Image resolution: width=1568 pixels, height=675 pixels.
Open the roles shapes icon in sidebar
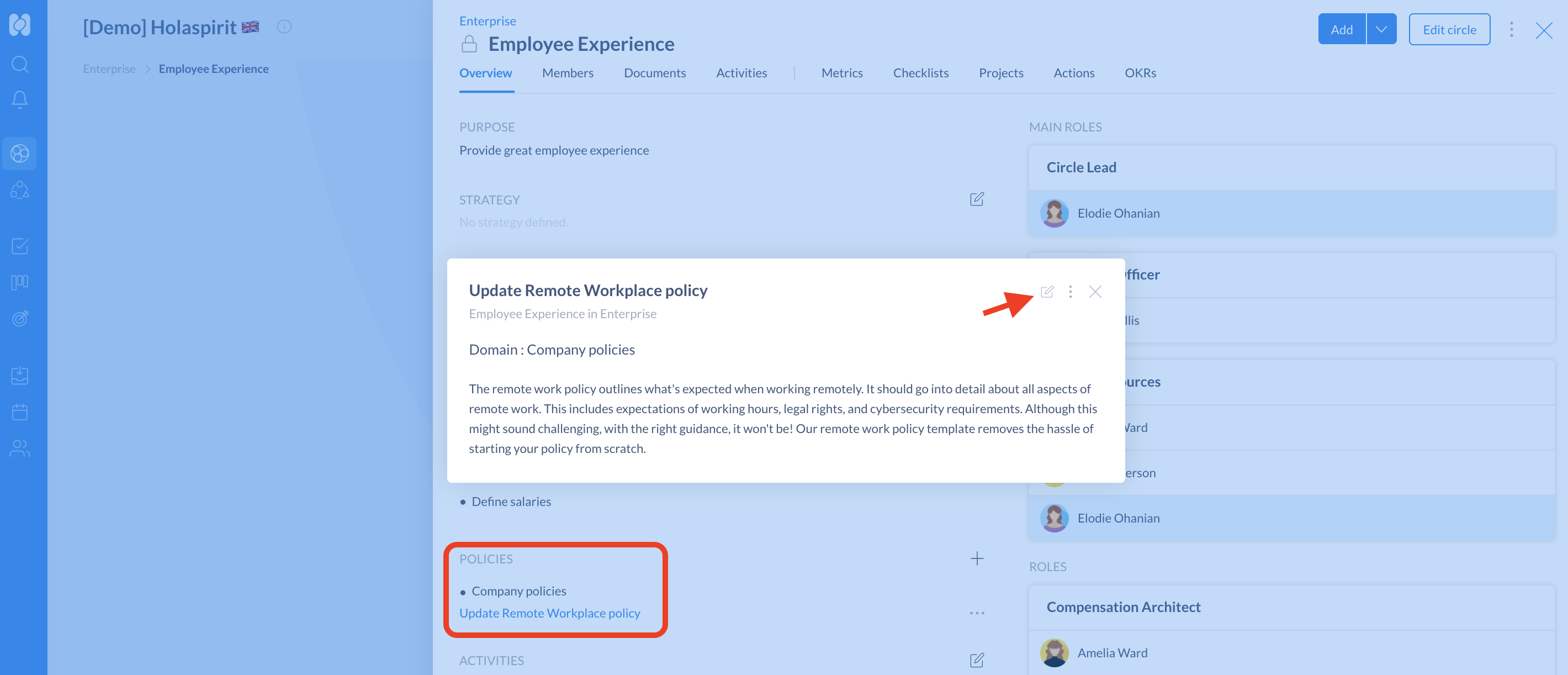click(x=19, y=190)
